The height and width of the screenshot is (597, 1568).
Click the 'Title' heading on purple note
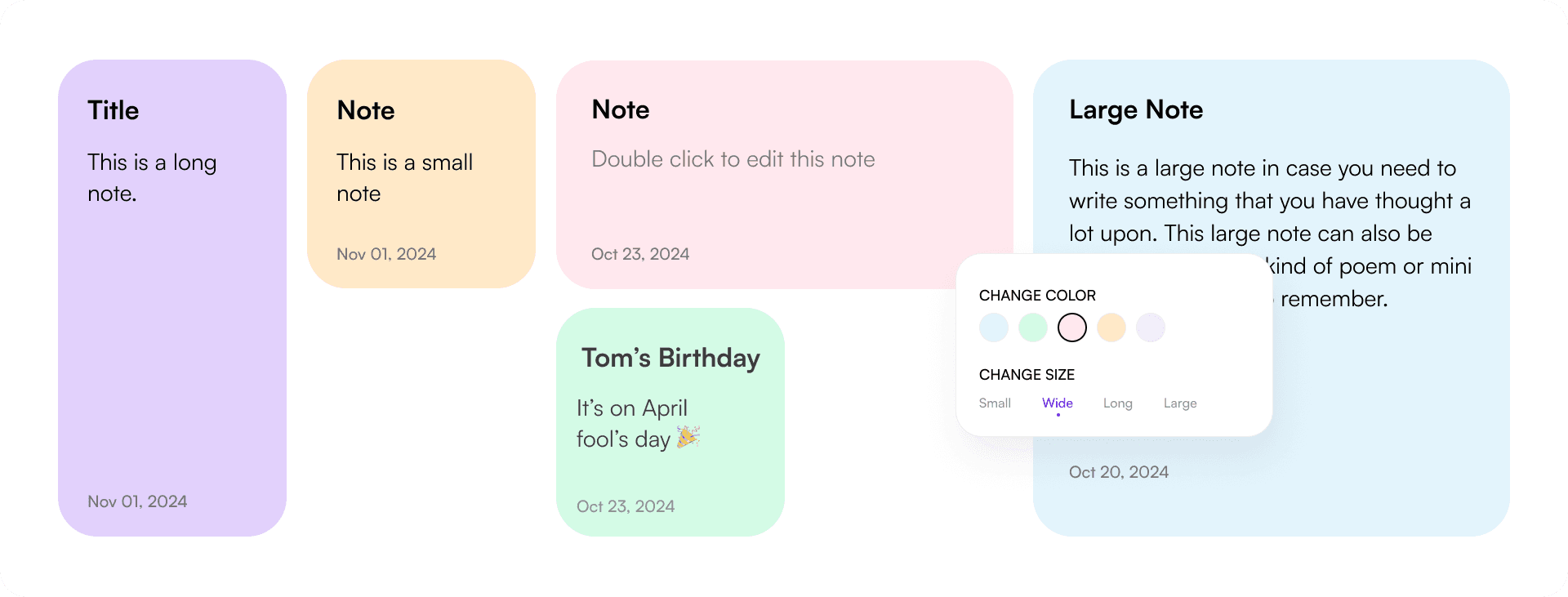[x=114, y=110]
